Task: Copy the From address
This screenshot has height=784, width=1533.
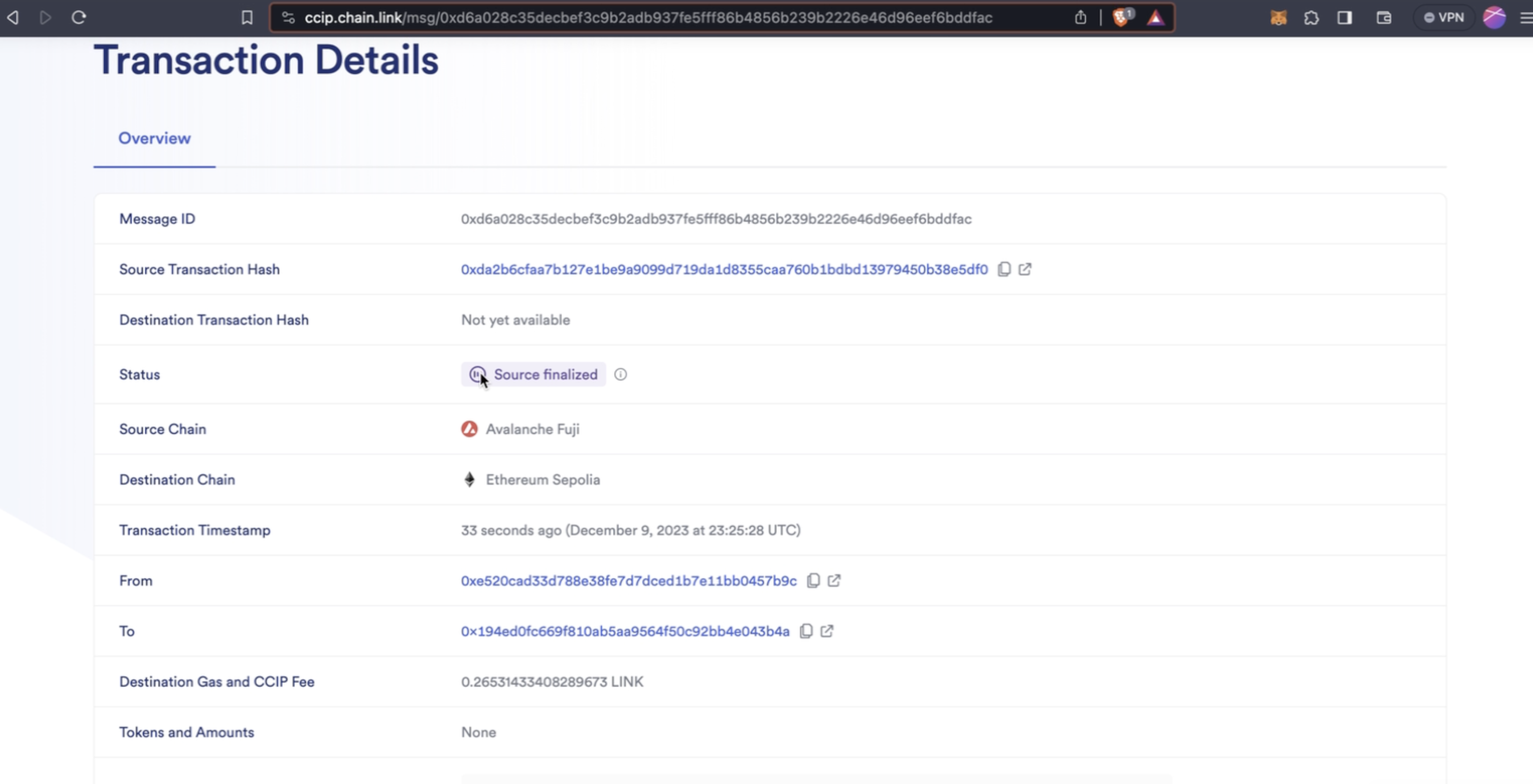Action: (x=813, y=581)
